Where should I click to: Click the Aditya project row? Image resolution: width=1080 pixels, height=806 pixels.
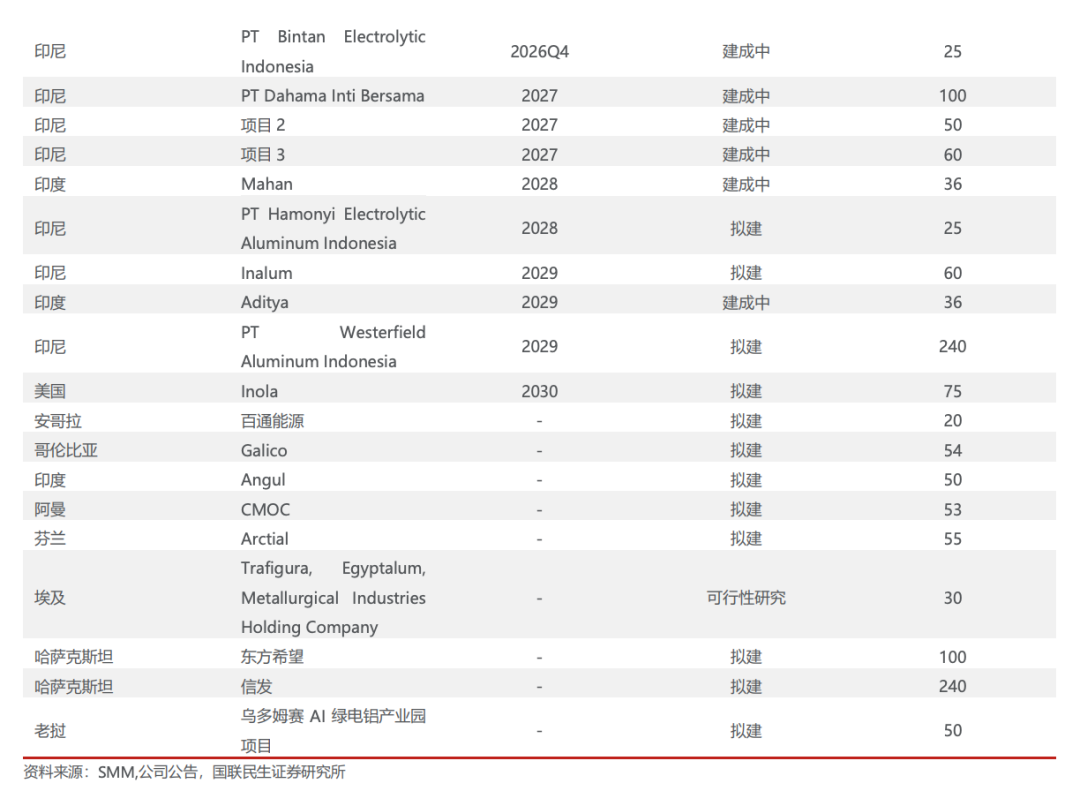point(539,302)
